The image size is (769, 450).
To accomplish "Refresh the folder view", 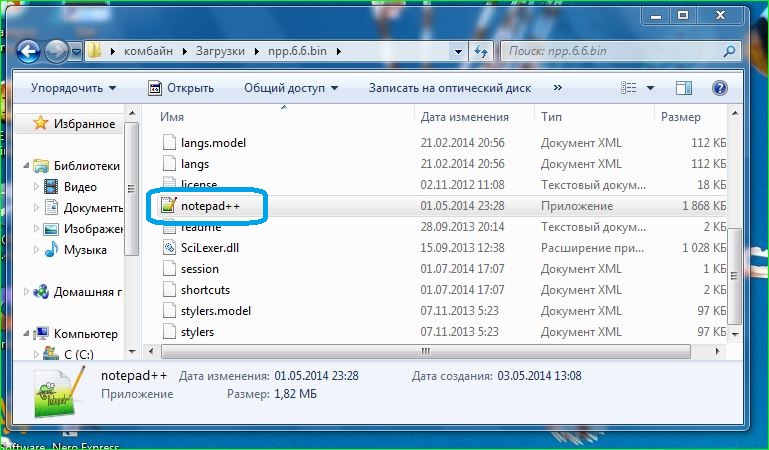I will click(481, 51).
